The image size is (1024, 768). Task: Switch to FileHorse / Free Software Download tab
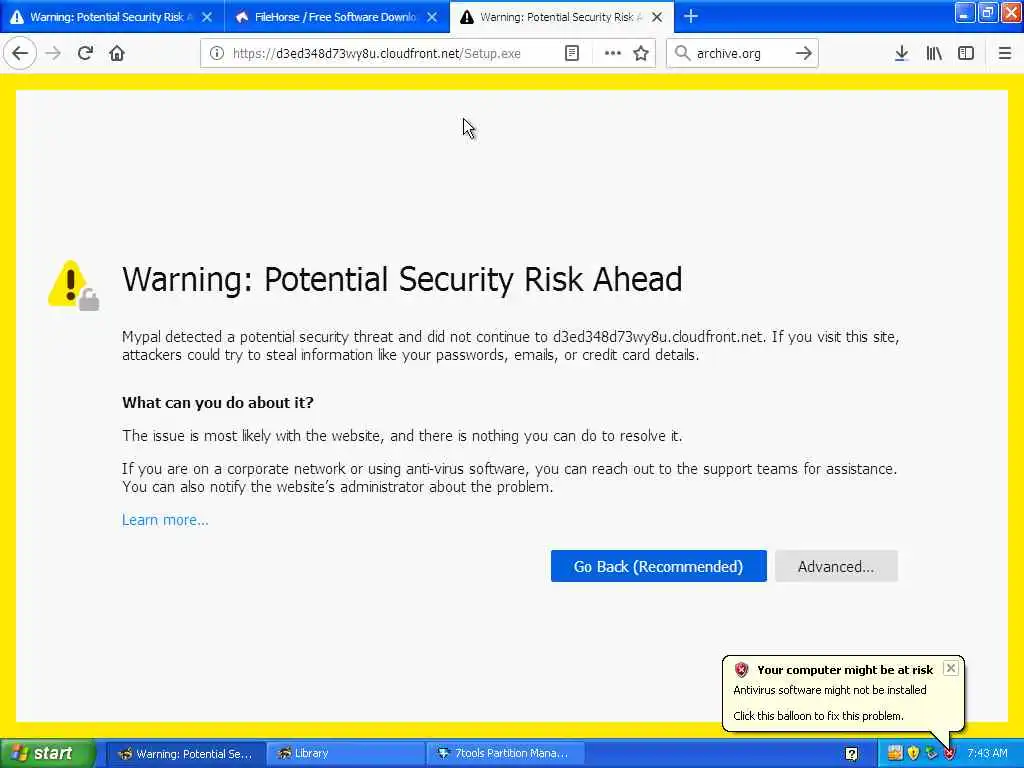pyautogui.click(x=335, y=17)
